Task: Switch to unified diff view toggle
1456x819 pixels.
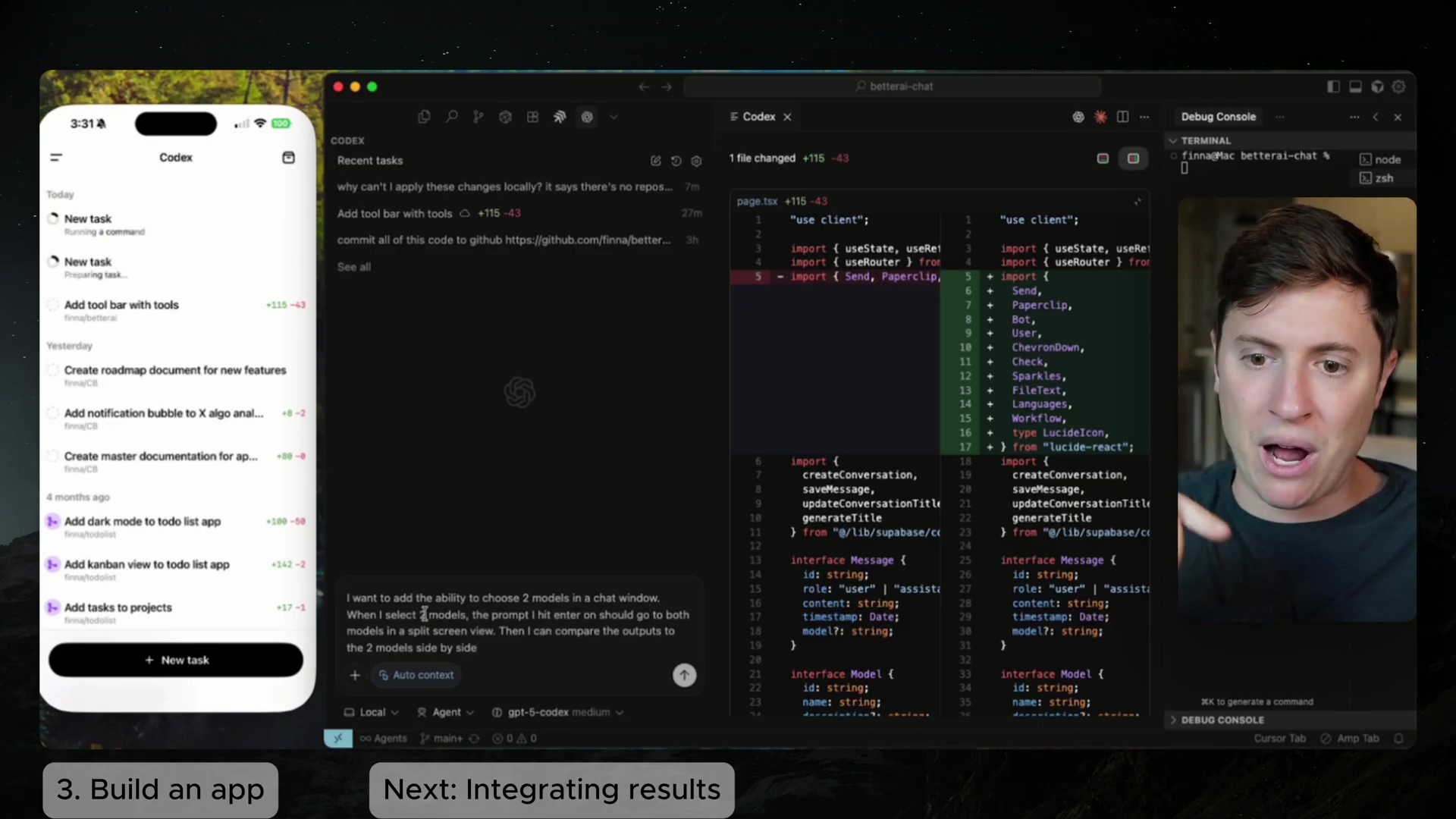Action: [1103, 158]
